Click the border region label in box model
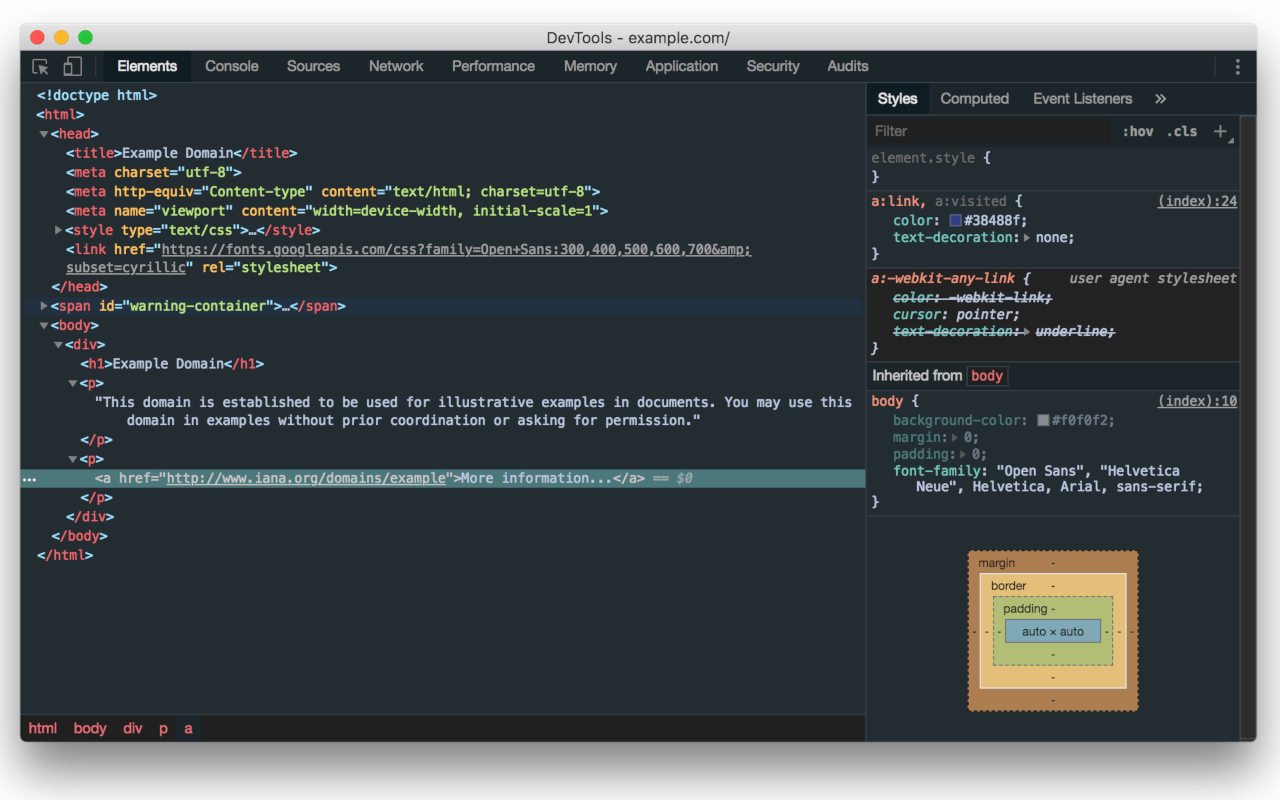The height and width of the screenshot is (800, 1280). (1009, 586)
